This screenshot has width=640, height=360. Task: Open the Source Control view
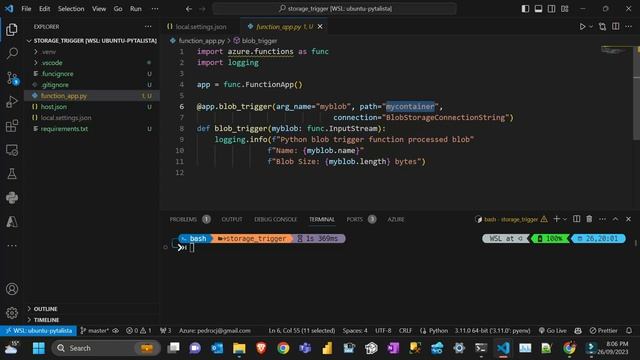click(12, 78)
